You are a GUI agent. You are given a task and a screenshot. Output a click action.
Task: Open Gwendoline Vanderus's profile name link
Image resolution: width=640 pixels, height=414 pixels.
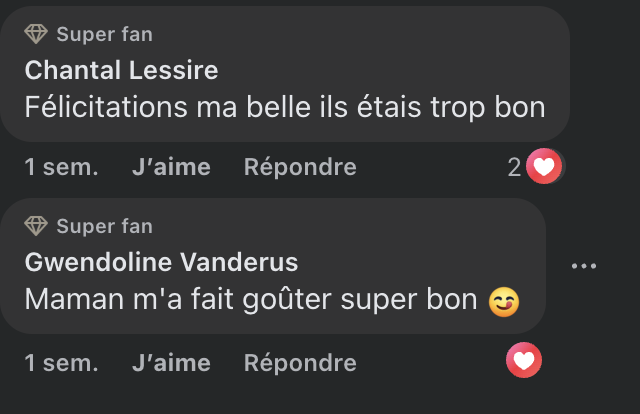[161, 263]
